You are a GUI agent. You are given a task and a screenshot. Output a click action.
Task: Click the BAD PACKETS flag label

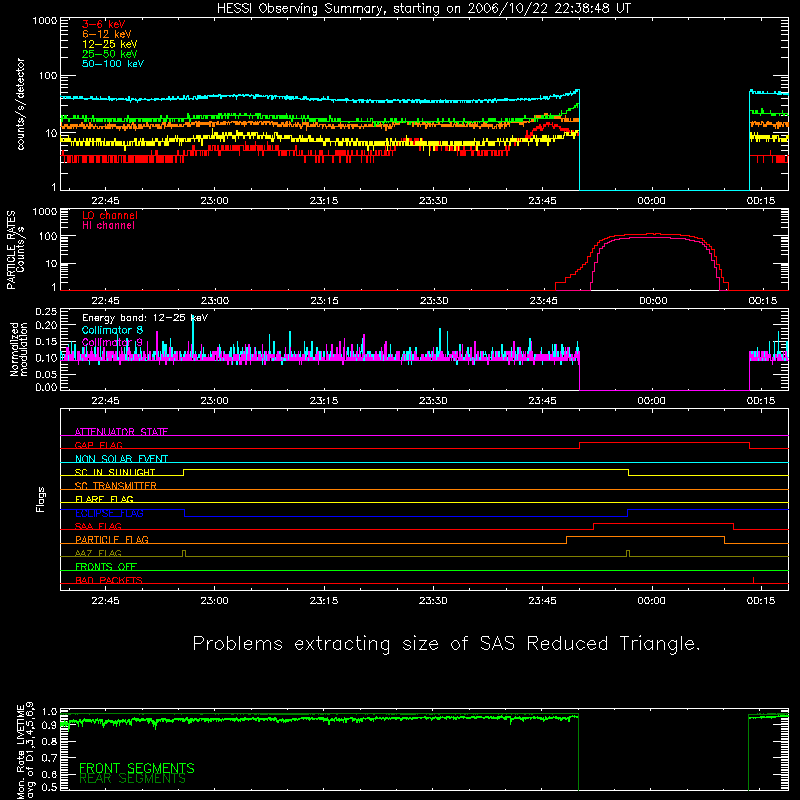tap(109, 580)
